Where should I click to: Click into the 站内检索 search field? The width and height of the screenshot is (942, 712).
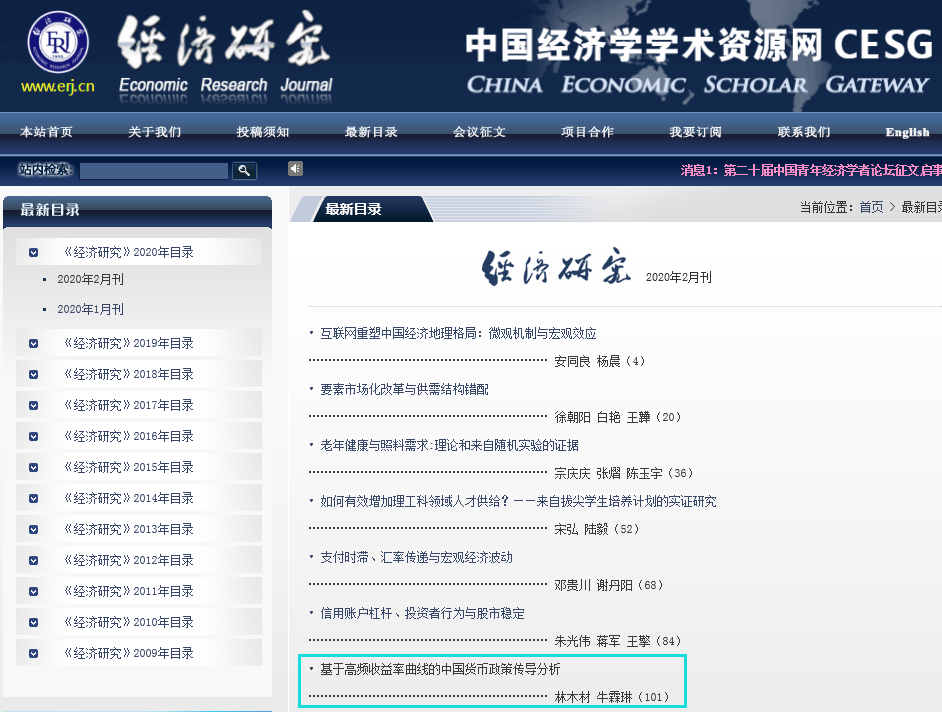click(154, 171)
